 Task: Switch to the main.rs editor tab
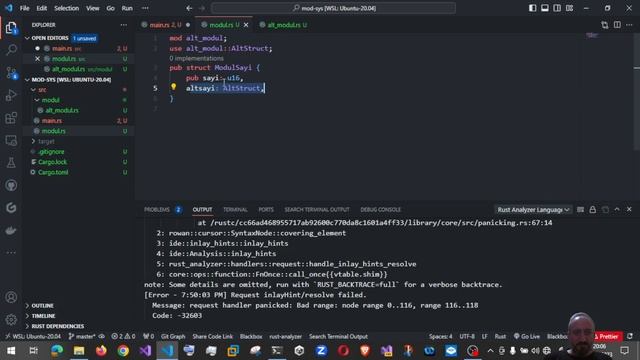(165, 25)
